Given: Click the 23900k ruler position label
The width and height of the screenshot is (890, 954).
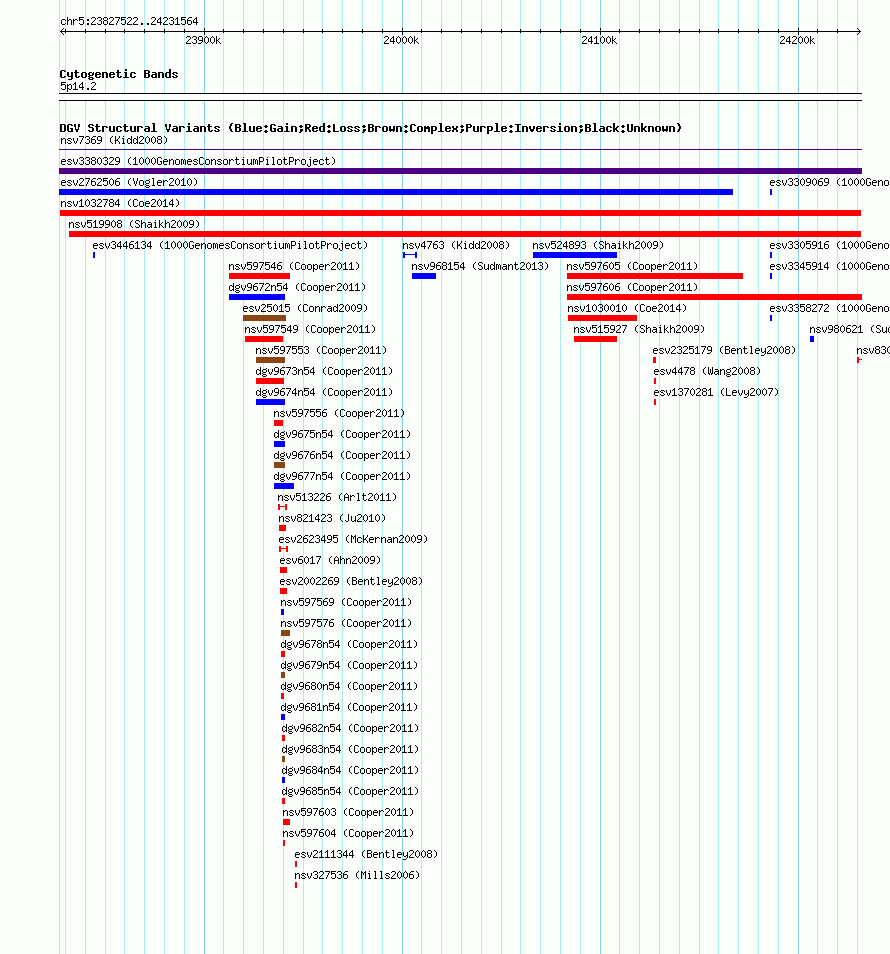Looking at the screenshot, I should tap(203, 40).
